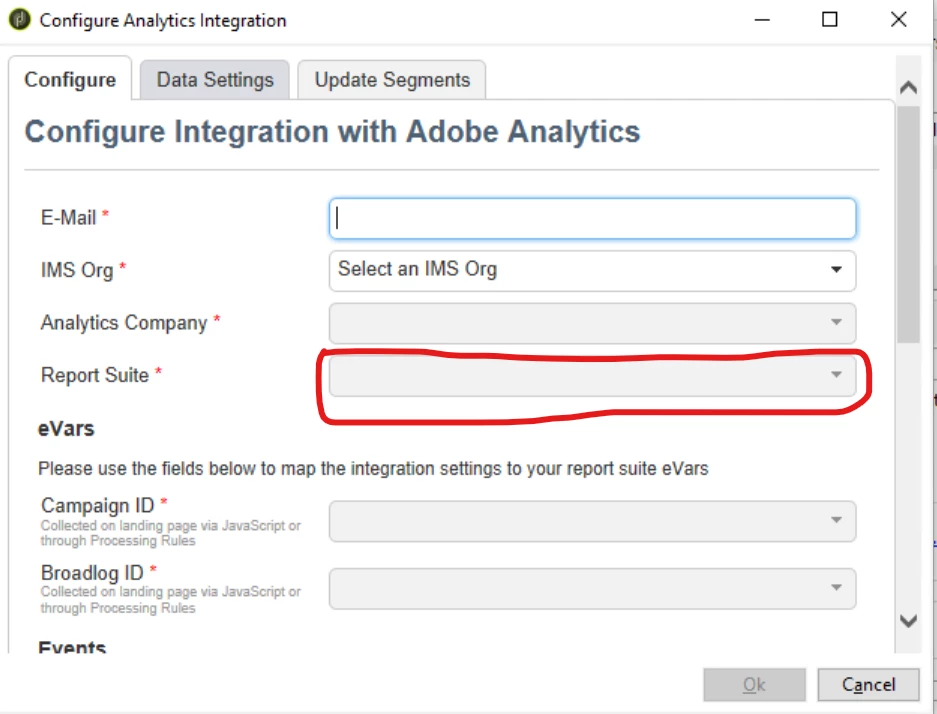Open the Report Suite dropdown
Screen dimensions: 937x714
pyautogui.click(x=592, y=375)
